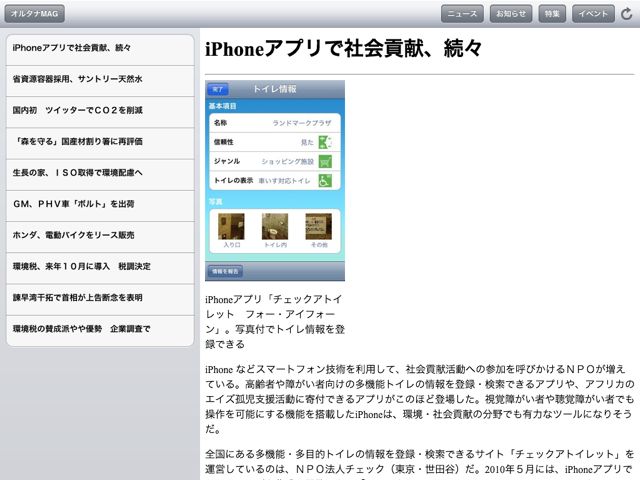Open 省資源容器採用、サントリー天然水 article
The image size is (640, 480).
tap(100, 81)
